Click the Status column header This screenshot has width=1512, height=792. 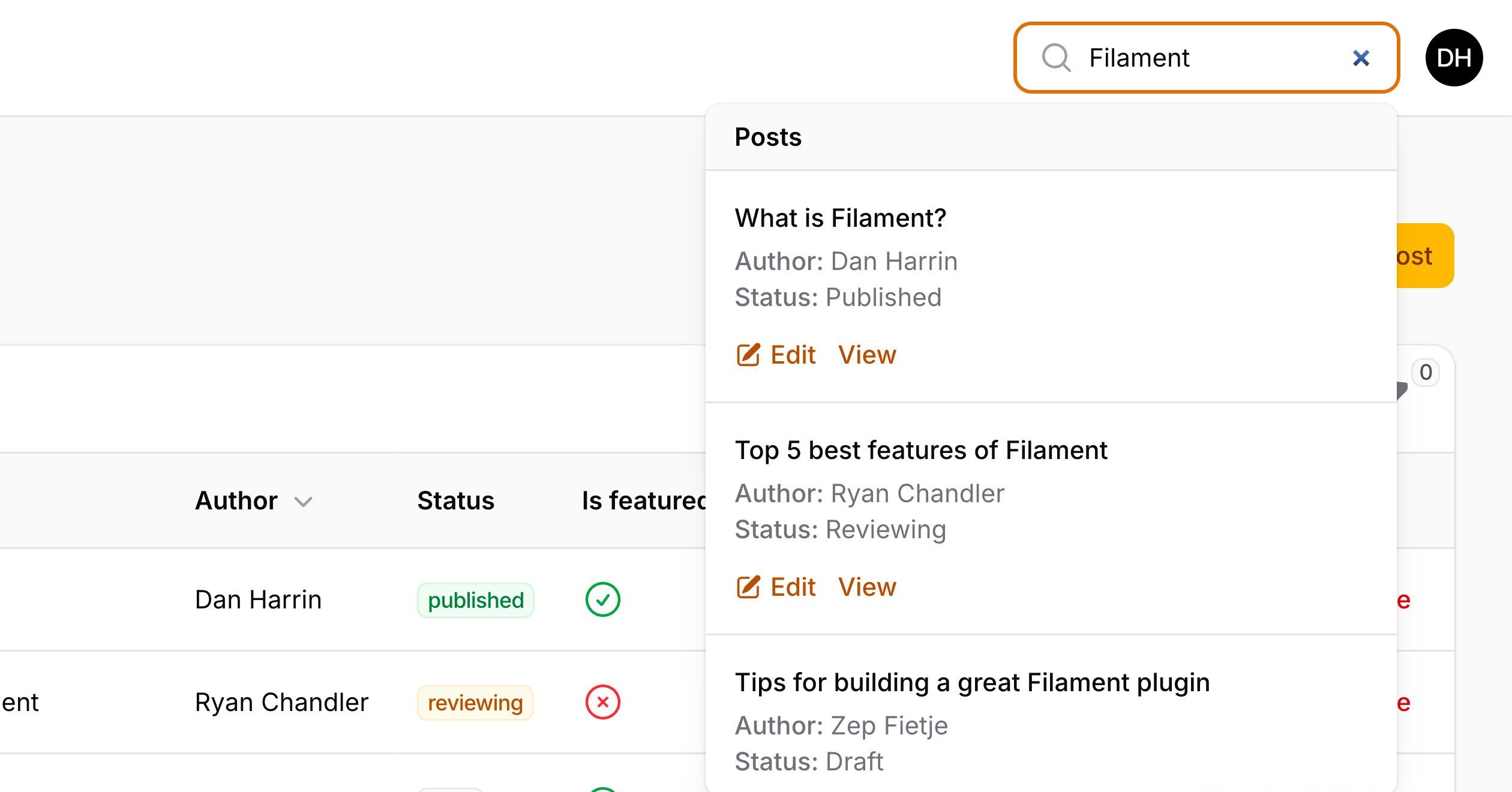pyautogui.click(x=455, y=500)
